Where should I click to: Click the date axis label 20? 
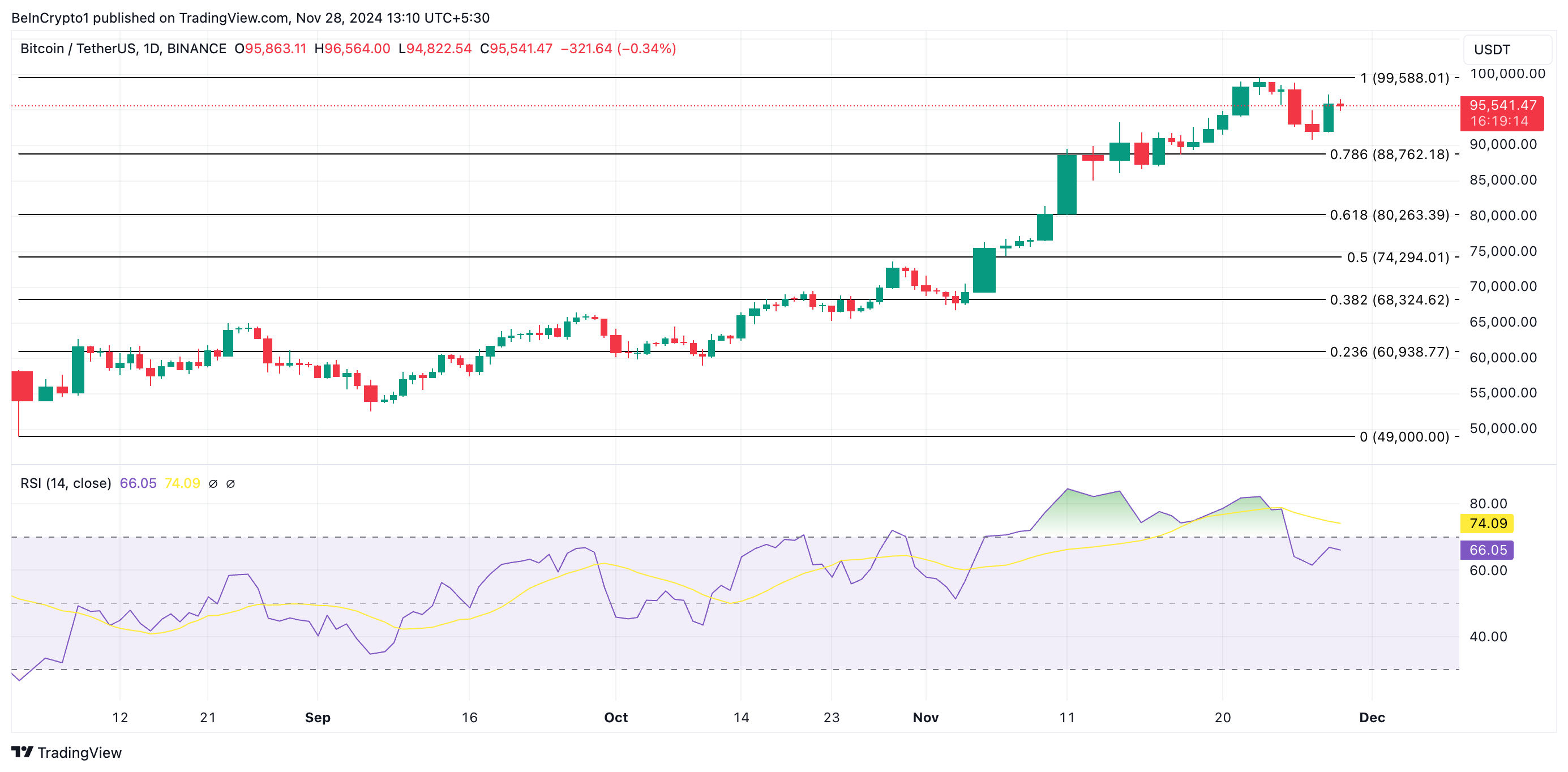tap(1222, 717)
